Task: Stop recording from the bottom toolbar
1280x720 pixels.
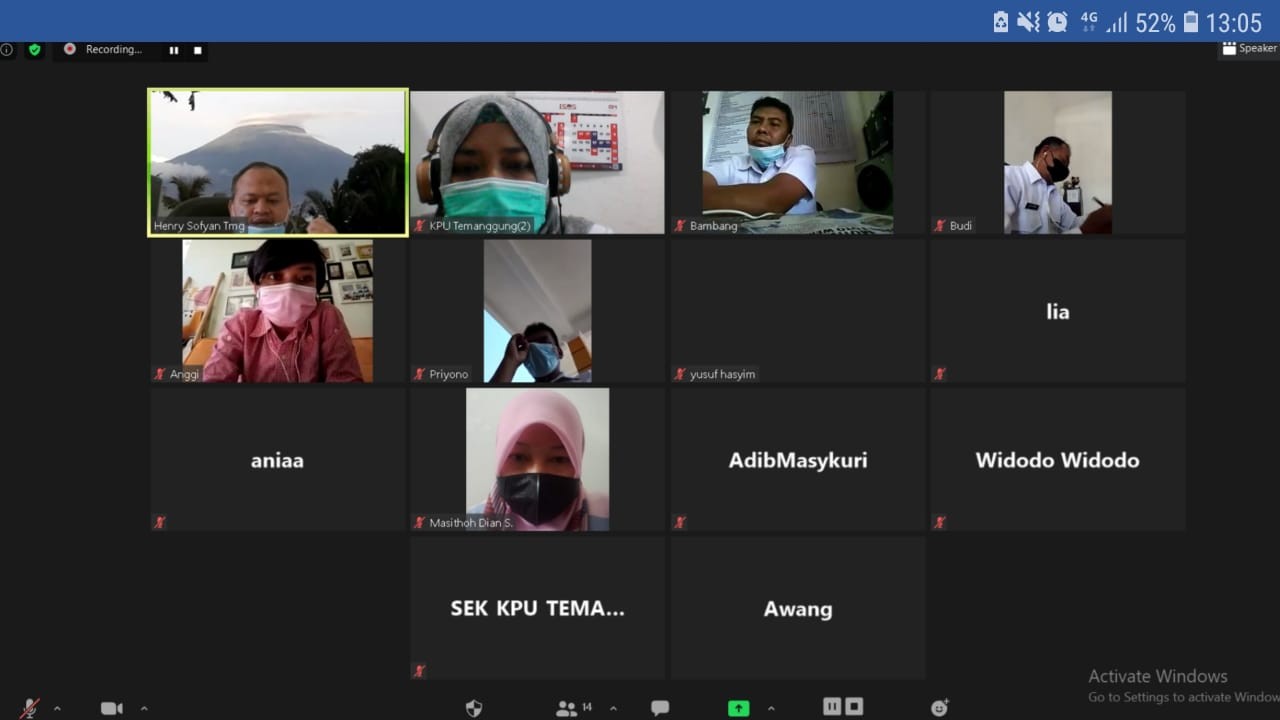Action: tap(854, 707)
